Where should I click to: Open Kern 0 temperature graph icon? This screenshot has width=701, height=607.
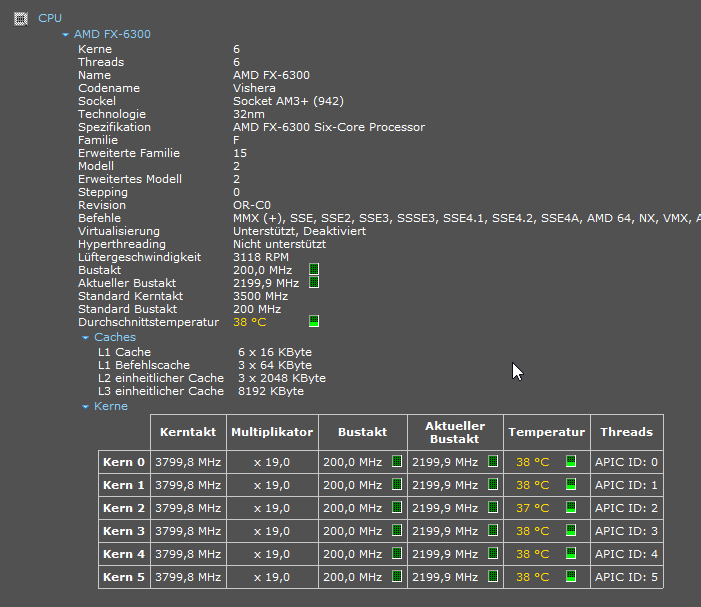(x=571, y=461)
